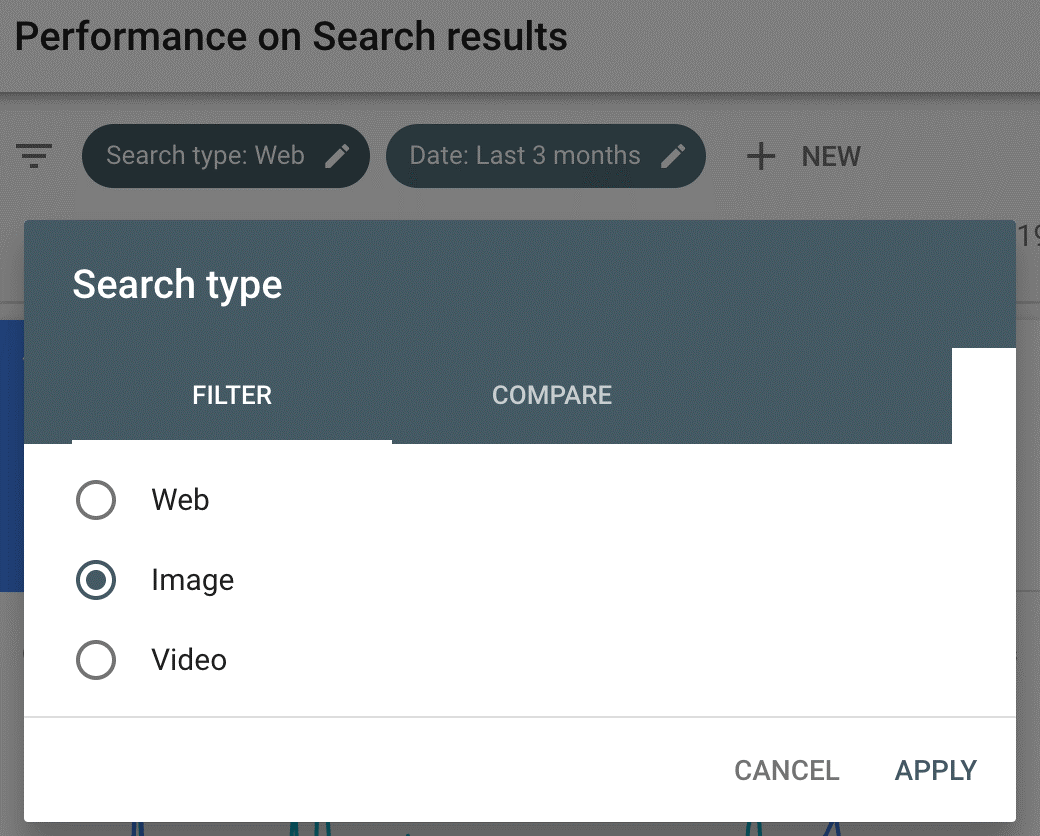Image resolution: width=1040 pixels, height=836 pixels.
Task: Open the Date: Last 3 months chip
Action: coord(545,156)
